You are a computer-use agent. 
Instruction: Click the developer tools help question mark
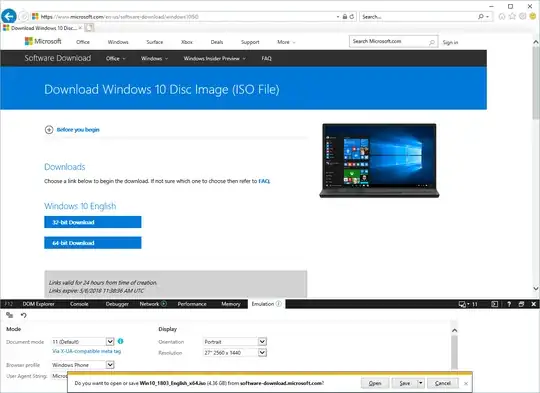point(509,304)
